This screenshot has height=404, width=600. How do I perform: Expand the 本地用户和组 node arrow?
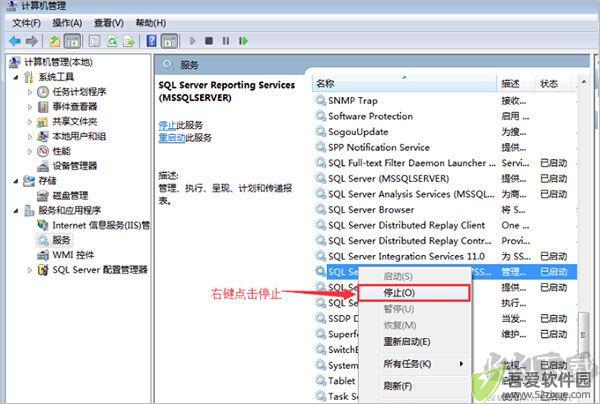pos(30,137)
